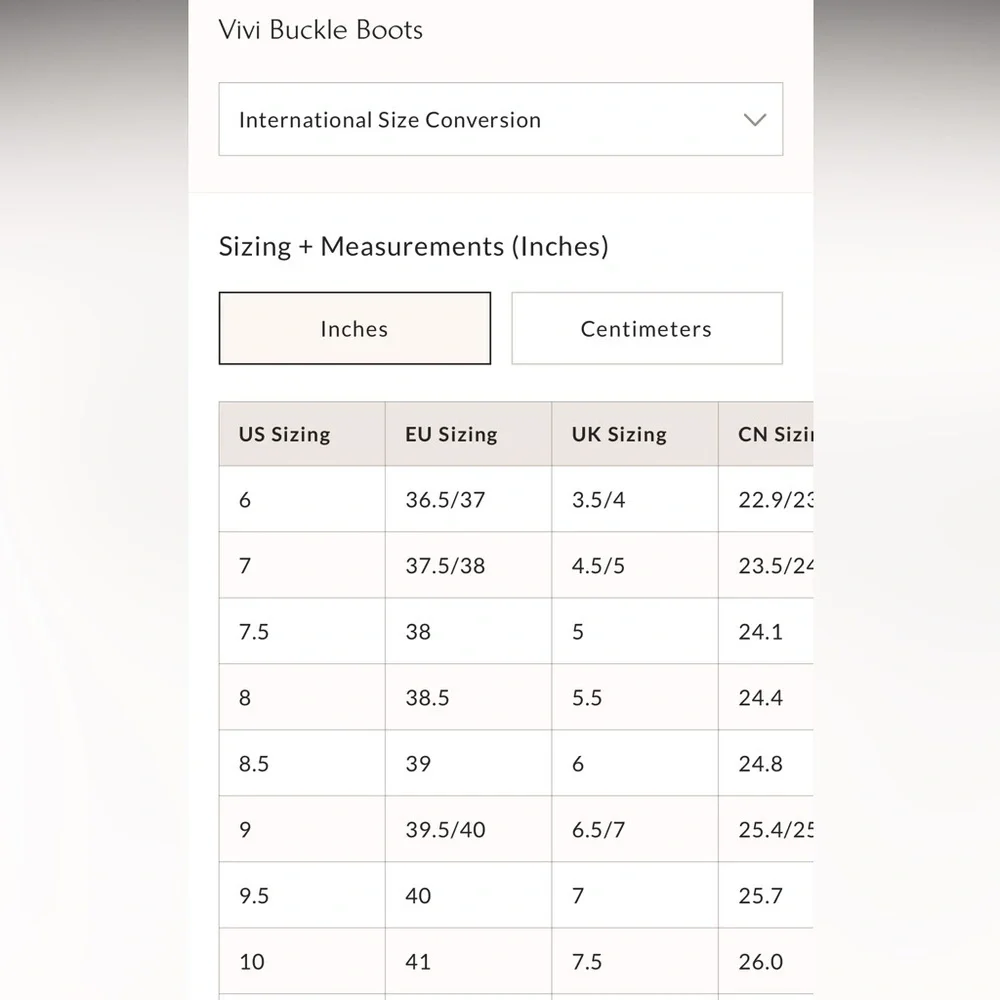Select the CN Sizing column header
Viewport: 1000px width, 1000px height.
click(x=775, y=434)
